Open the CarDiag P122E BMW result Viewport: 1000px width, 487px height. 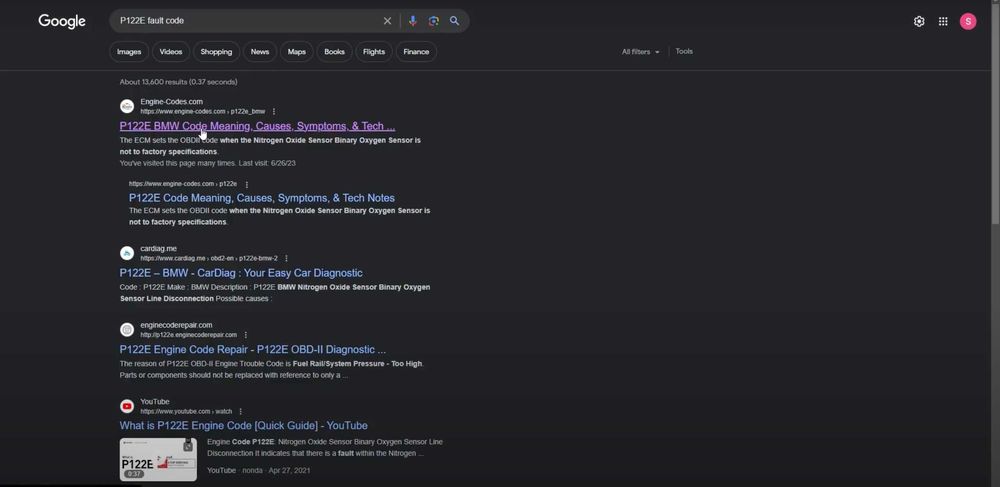[x=241, y=273]
